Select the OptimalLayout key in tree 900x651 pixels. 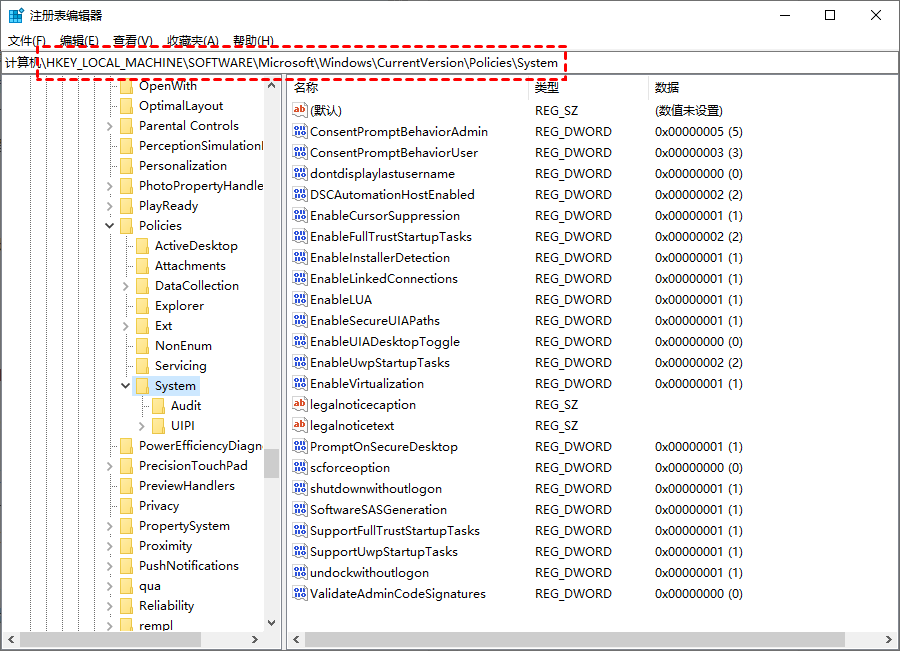coord(181,106)
